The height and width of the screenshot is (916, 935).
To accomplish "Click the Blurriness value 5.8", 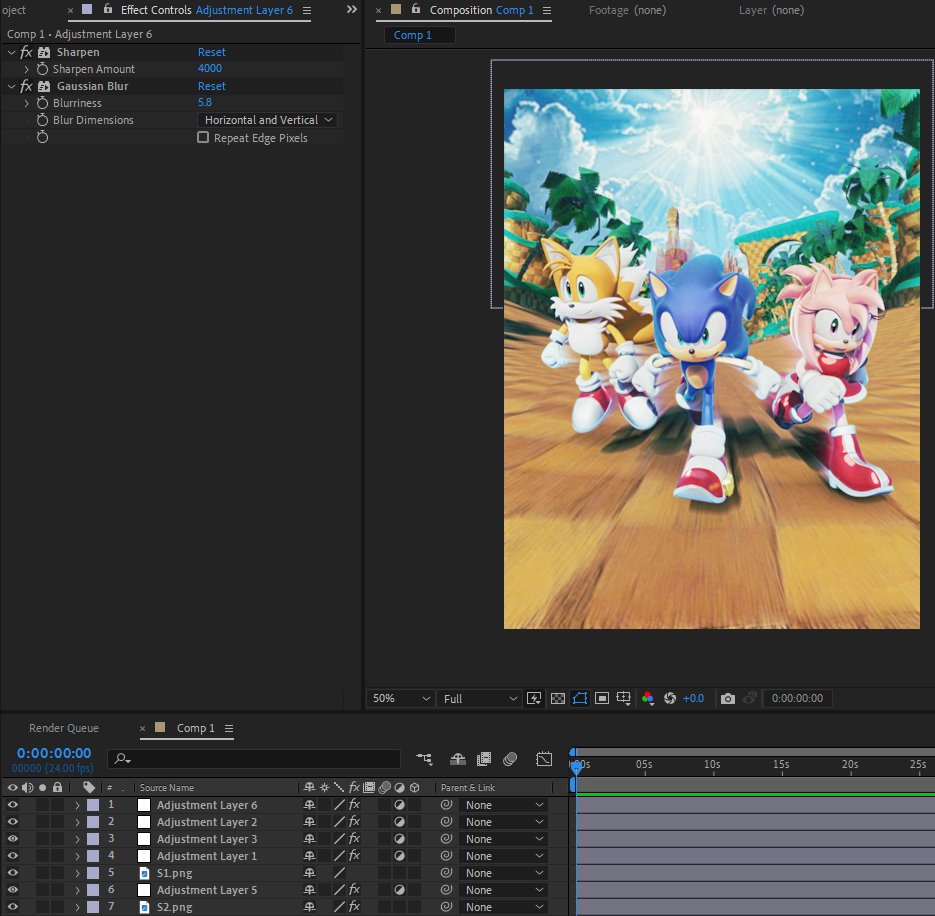I will pyautogui.click(x=205, y=103).
